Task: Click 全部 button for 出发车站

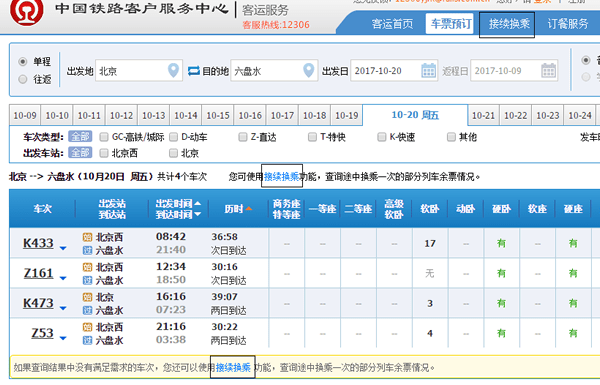Action: tap(80, 153)
